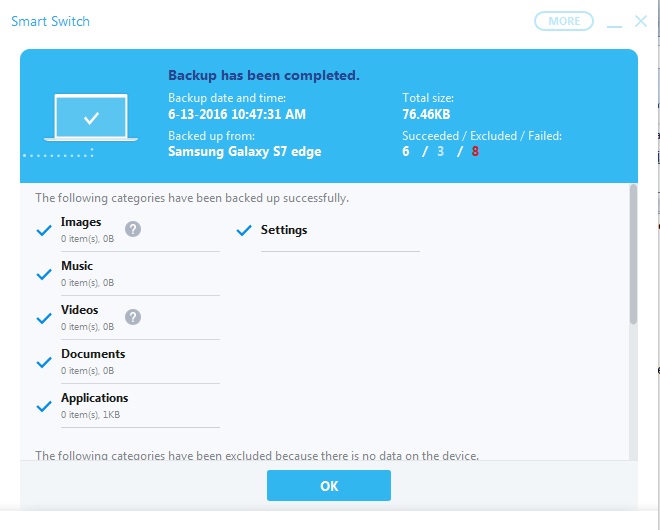The width and height of the screenshot is (660, 530).
Task: Click the checkmark beside Music
Action: pos(44,274)
